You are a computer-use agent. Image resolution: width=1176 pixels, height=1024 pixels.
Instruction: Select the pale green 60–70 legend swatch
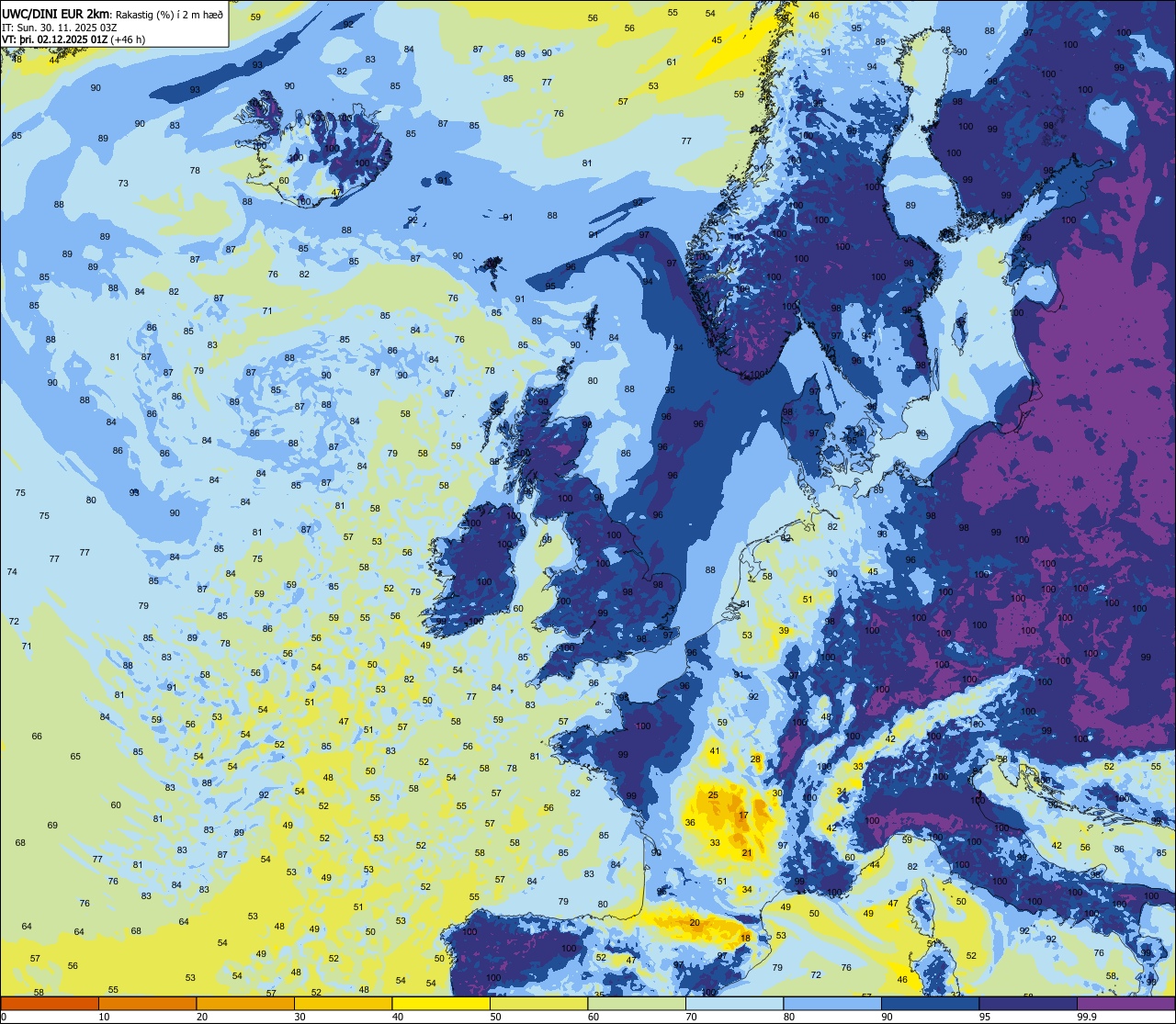636,1003
